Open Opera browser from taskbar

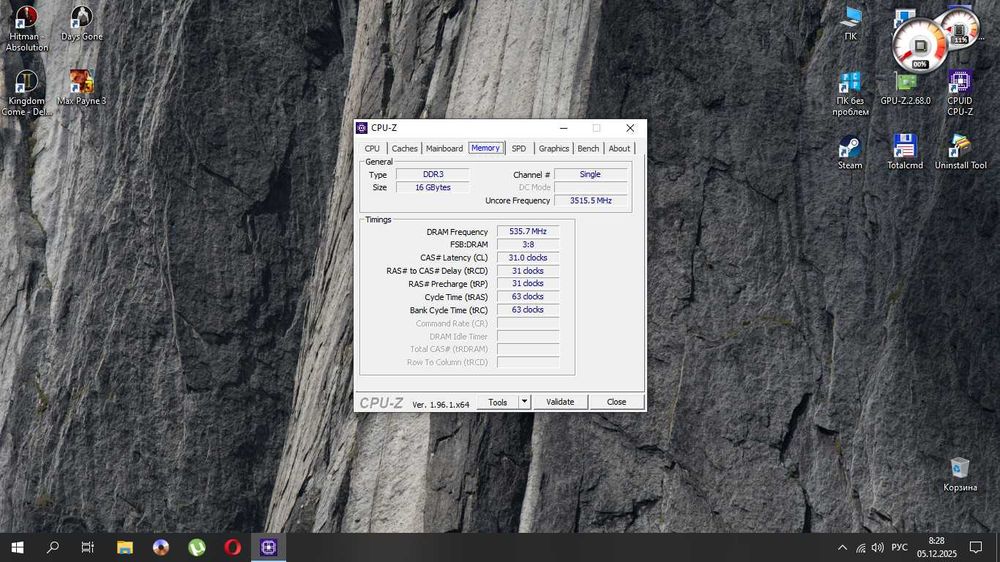tap(233, 547)
